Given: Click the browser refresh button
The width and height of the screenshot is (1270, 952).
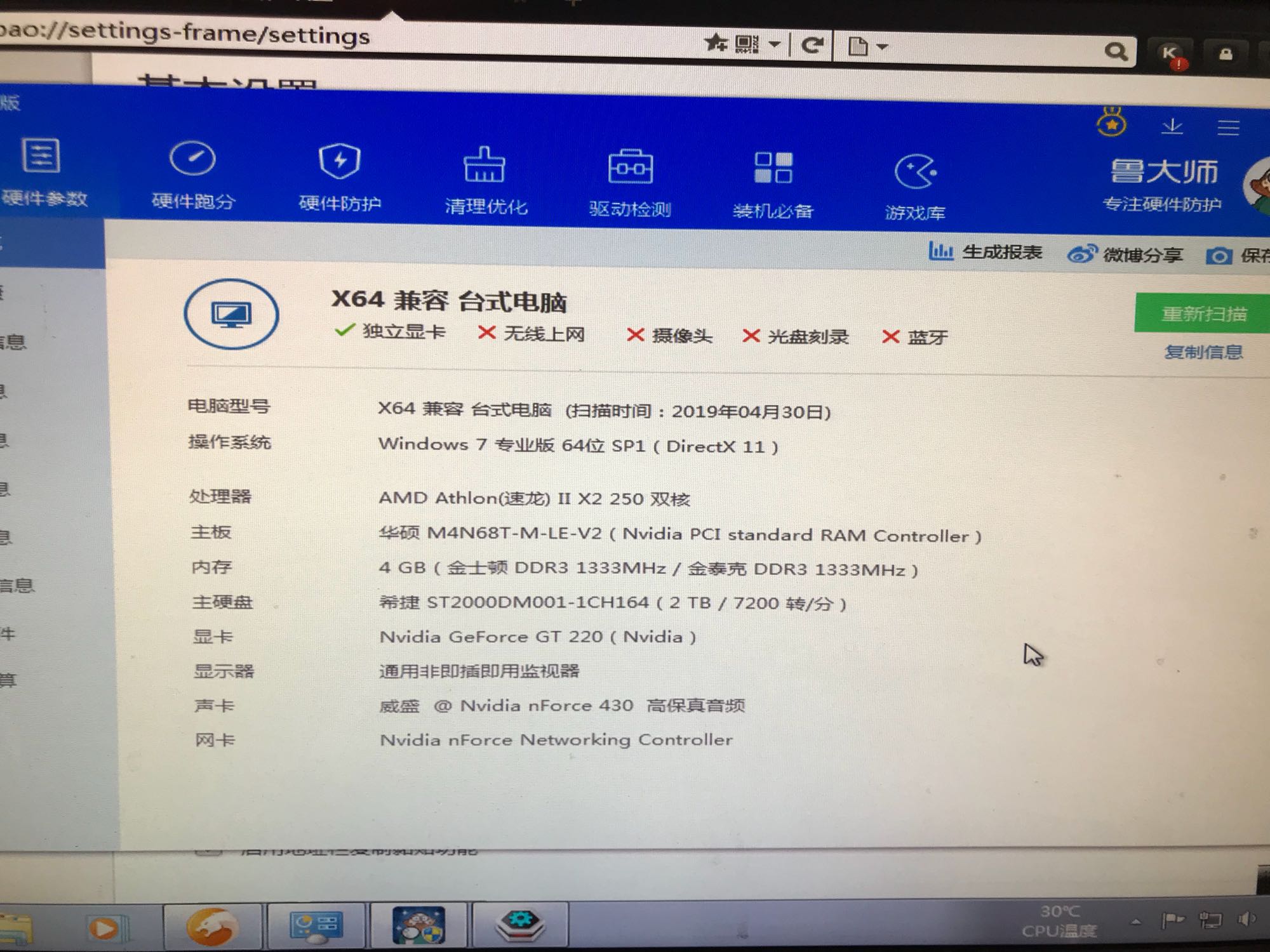Looking at the screenshot, I should pos(812,45).
